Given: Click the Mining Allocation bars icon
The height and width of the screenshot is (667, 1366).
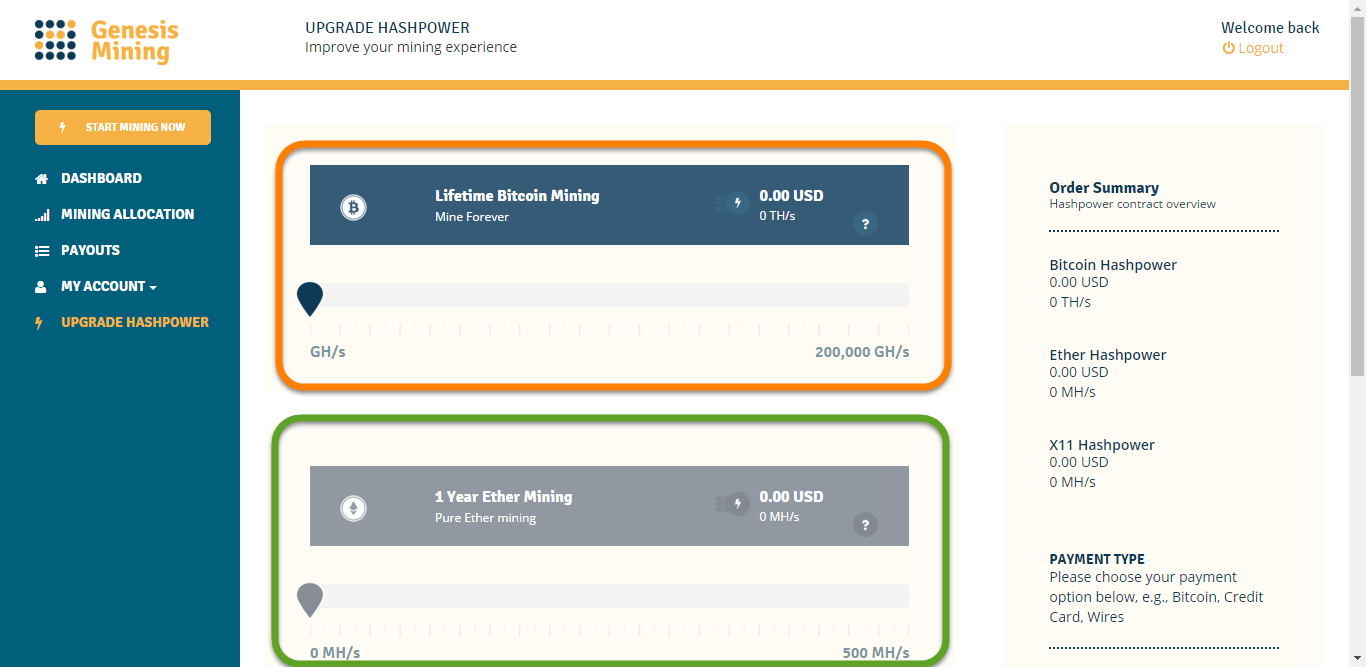Looking at the screenshot, I should pos(41,215).
